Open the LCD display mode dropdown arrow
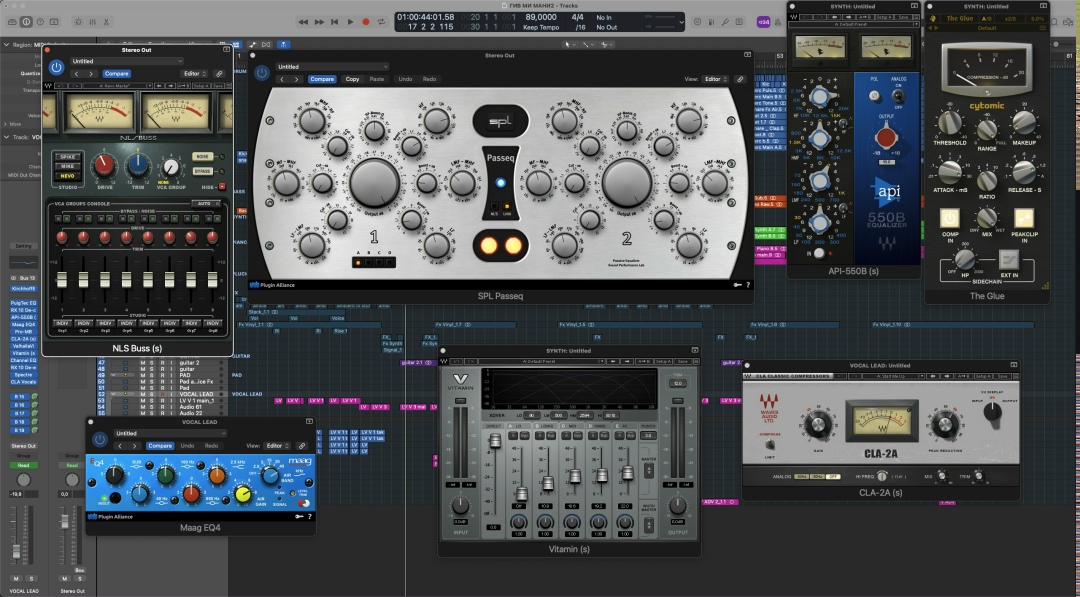This screenshot has height=597, width=1080. [x=681, y=22]
